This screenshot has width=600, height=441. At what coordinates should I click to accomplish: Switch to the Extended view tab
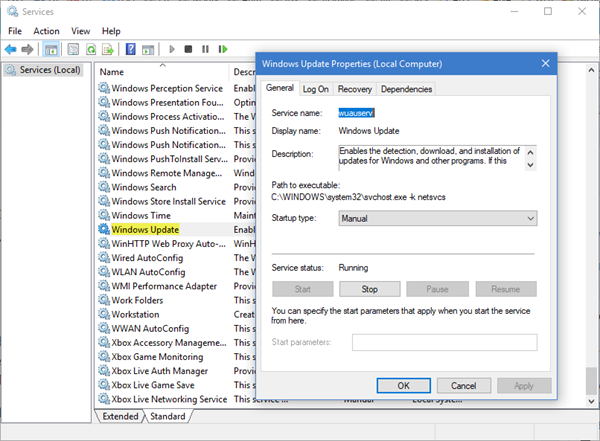[120, 416]
